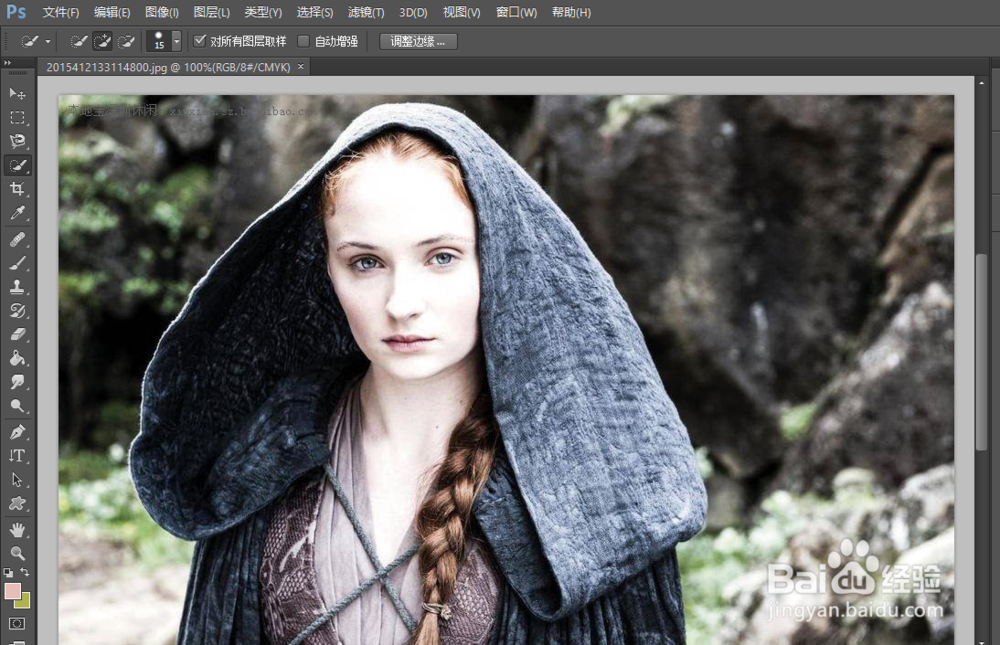Select the Dodge tool

coord(17,406)
